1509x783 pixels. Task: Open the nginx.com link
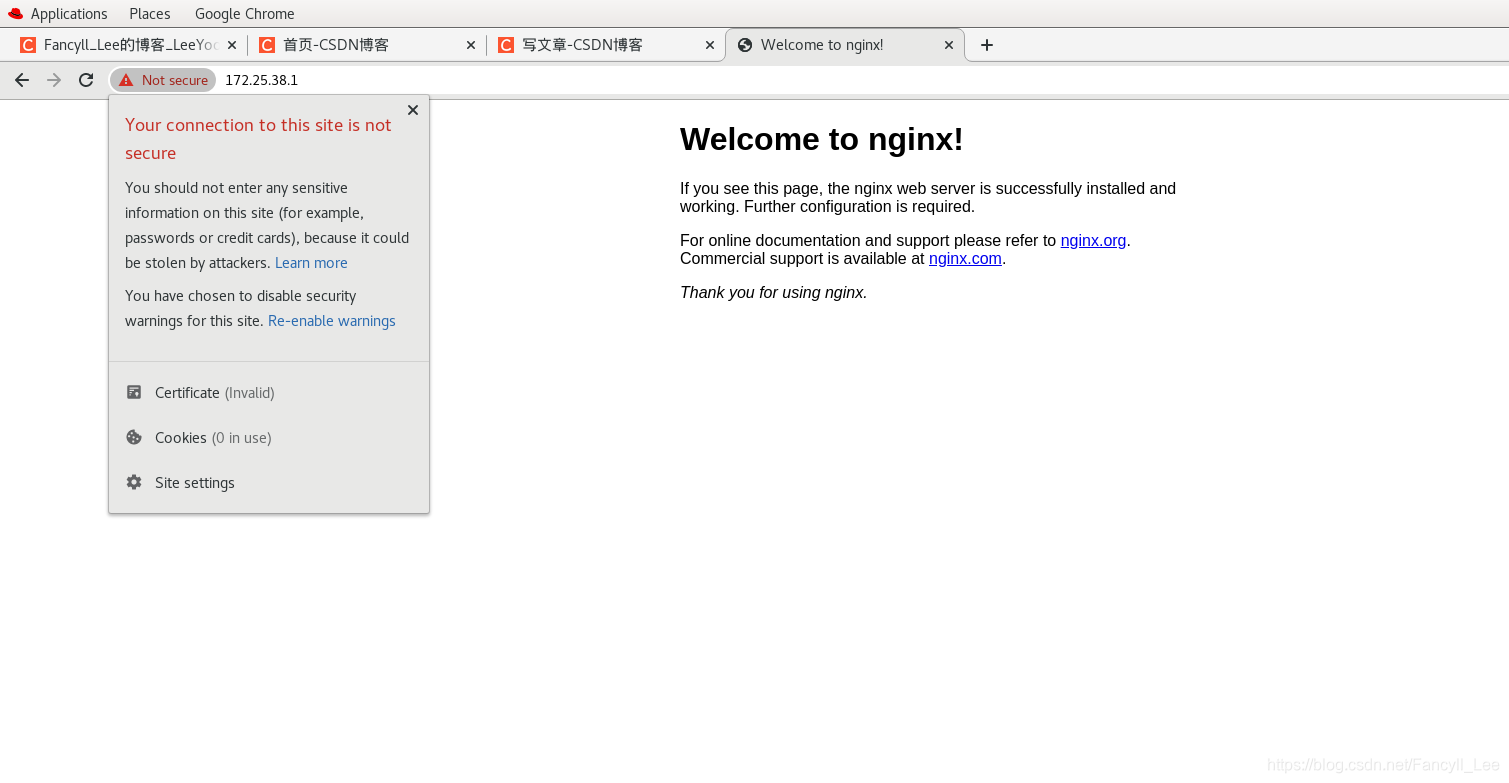coord(965,258)
